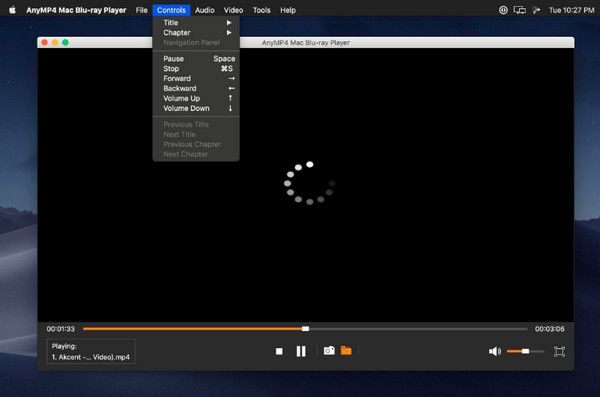Choose Stop from the Controls menu

tap(196, 69)
